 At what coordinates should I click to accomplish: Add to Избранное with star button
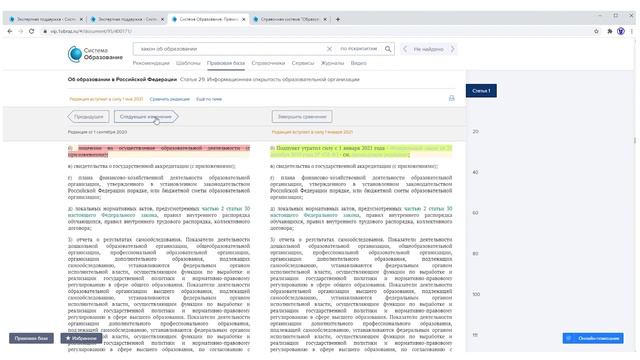point(81,338)
